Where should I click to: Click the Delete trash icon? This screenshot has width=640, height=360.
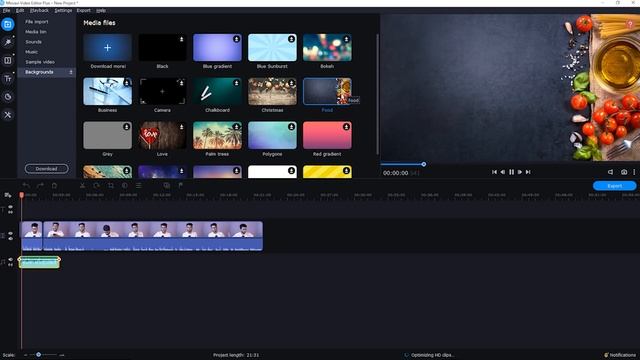[54, 186]
